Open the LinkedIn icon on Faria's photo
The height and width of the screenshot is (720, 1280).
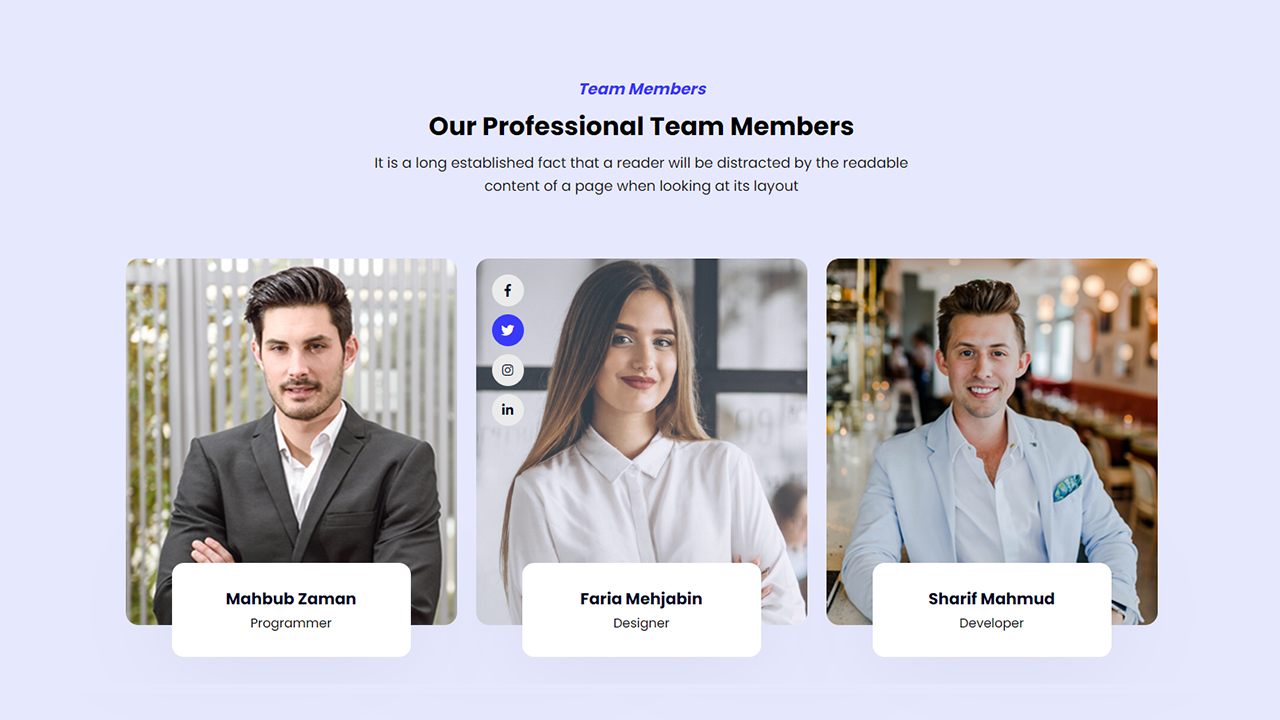pos(508,410)
